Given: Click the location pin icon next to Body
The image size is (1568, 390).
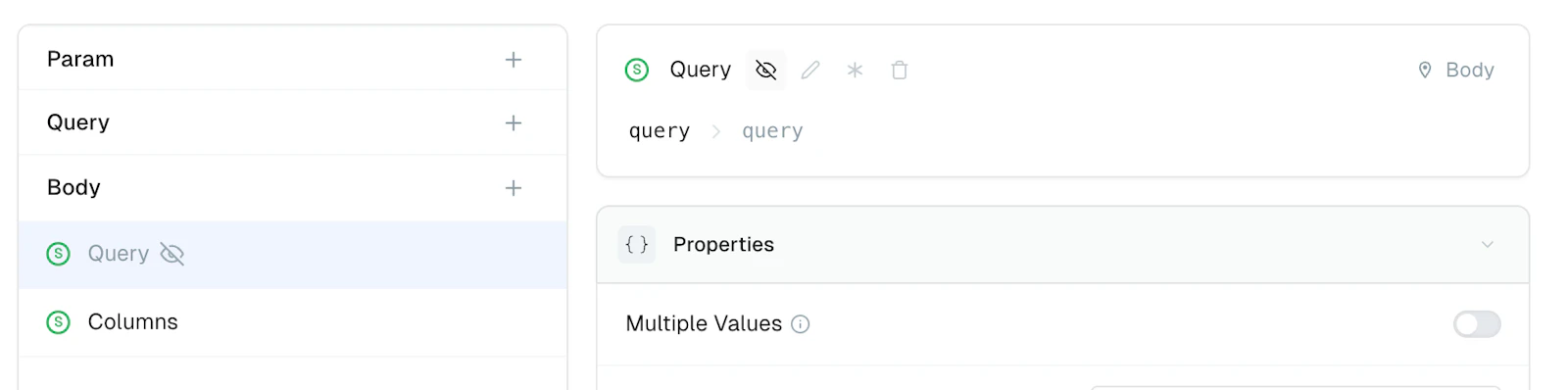Looking at the screenshot, I should (1425, 70).
